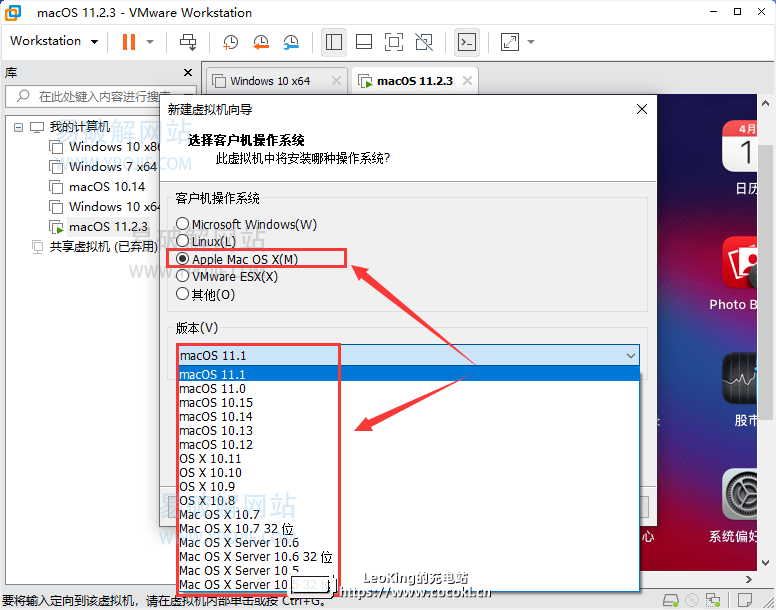The height and width of the screenshot is (610, 776).
Task: Click the stretch guest display icon
Action: 510,42
